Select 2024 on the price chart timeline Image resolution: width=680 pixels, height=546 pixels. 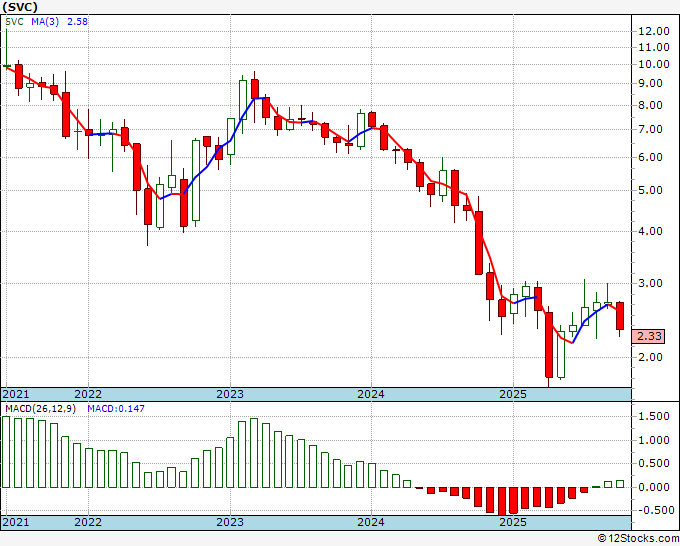point(371,394)
